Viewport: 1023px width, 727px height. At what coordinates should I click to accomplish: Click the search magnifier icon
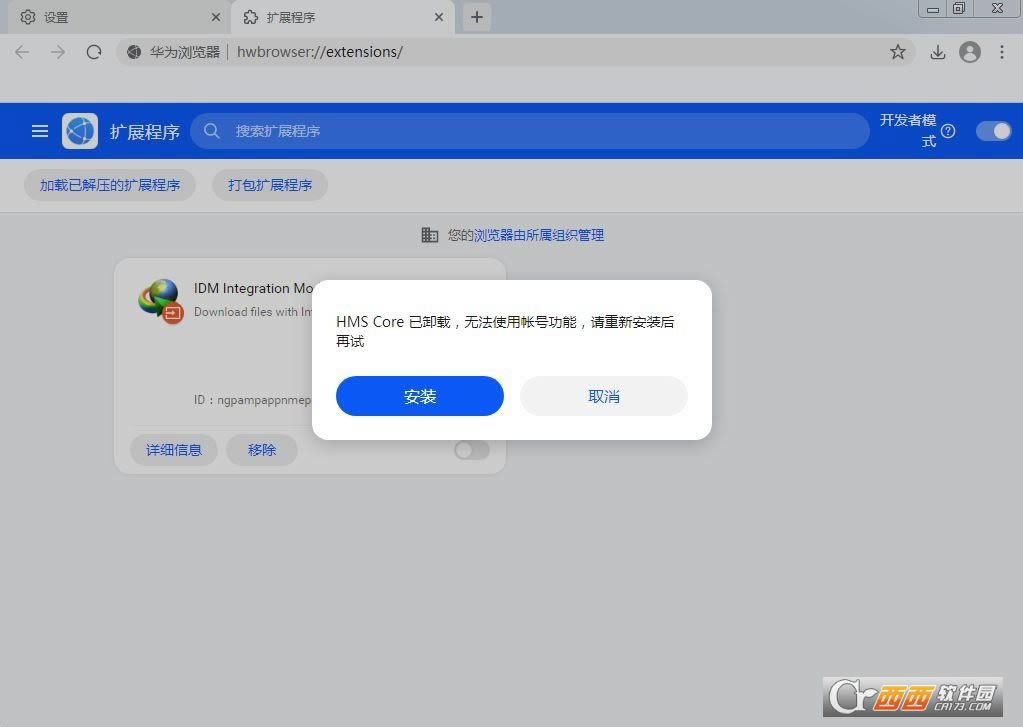tap(211, 131)
